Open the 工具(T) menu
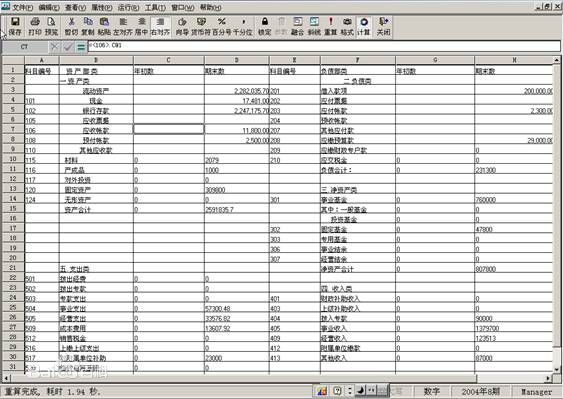The height and width of the screenshot is (399, 563). click(x=155, y=7)
